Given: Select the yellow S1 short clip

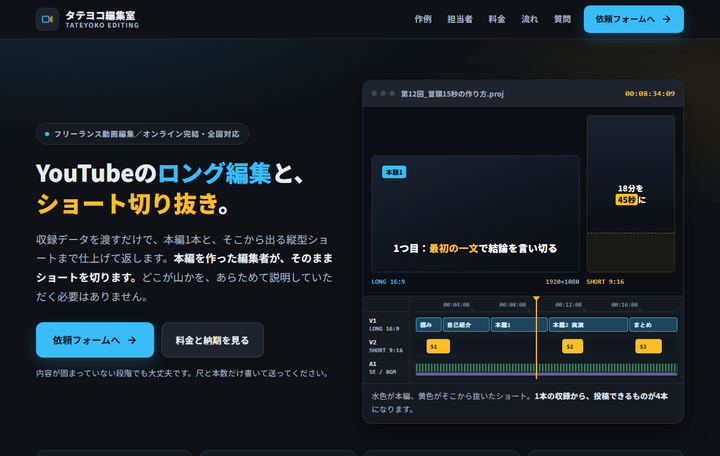Looking at the screenshot, I should click(x=438, y=346).
